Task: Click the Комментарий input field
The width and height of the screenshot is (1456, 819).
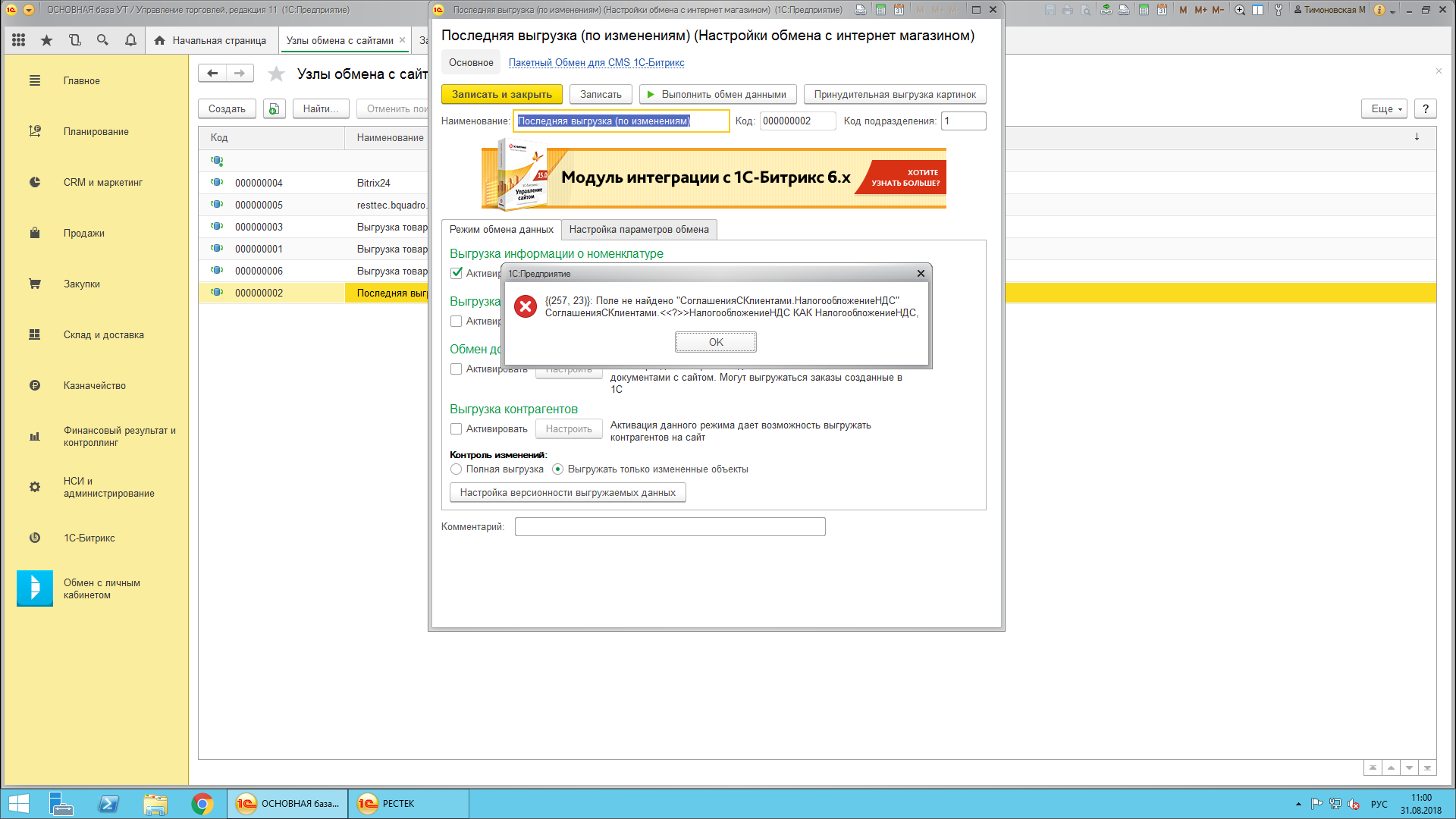Action: coord(670,527)
